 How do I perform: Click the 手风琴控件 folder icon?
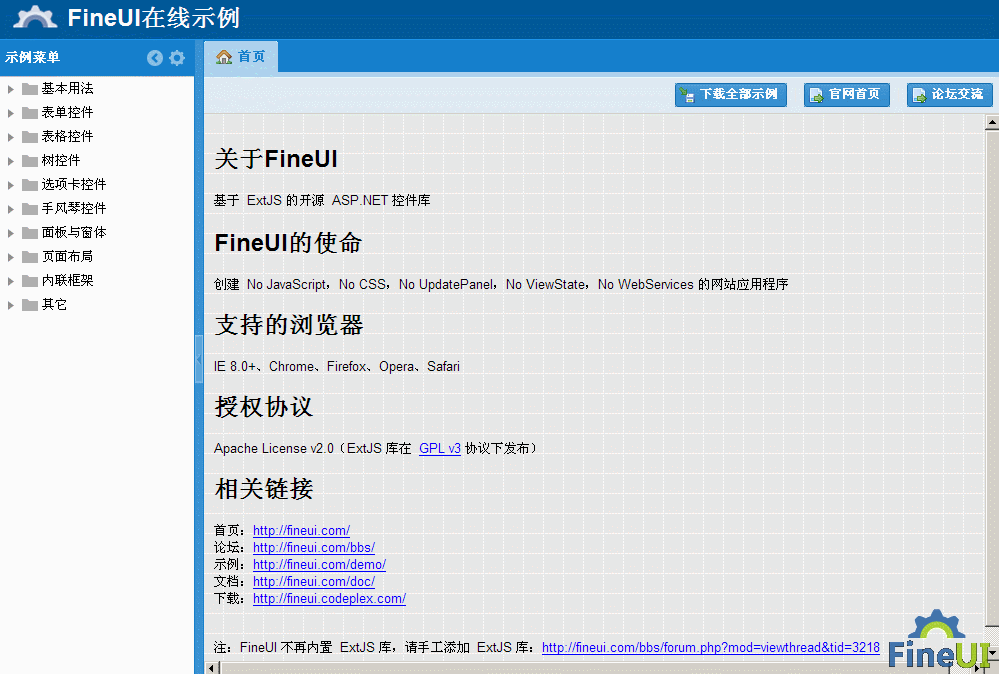coord(30,208)
